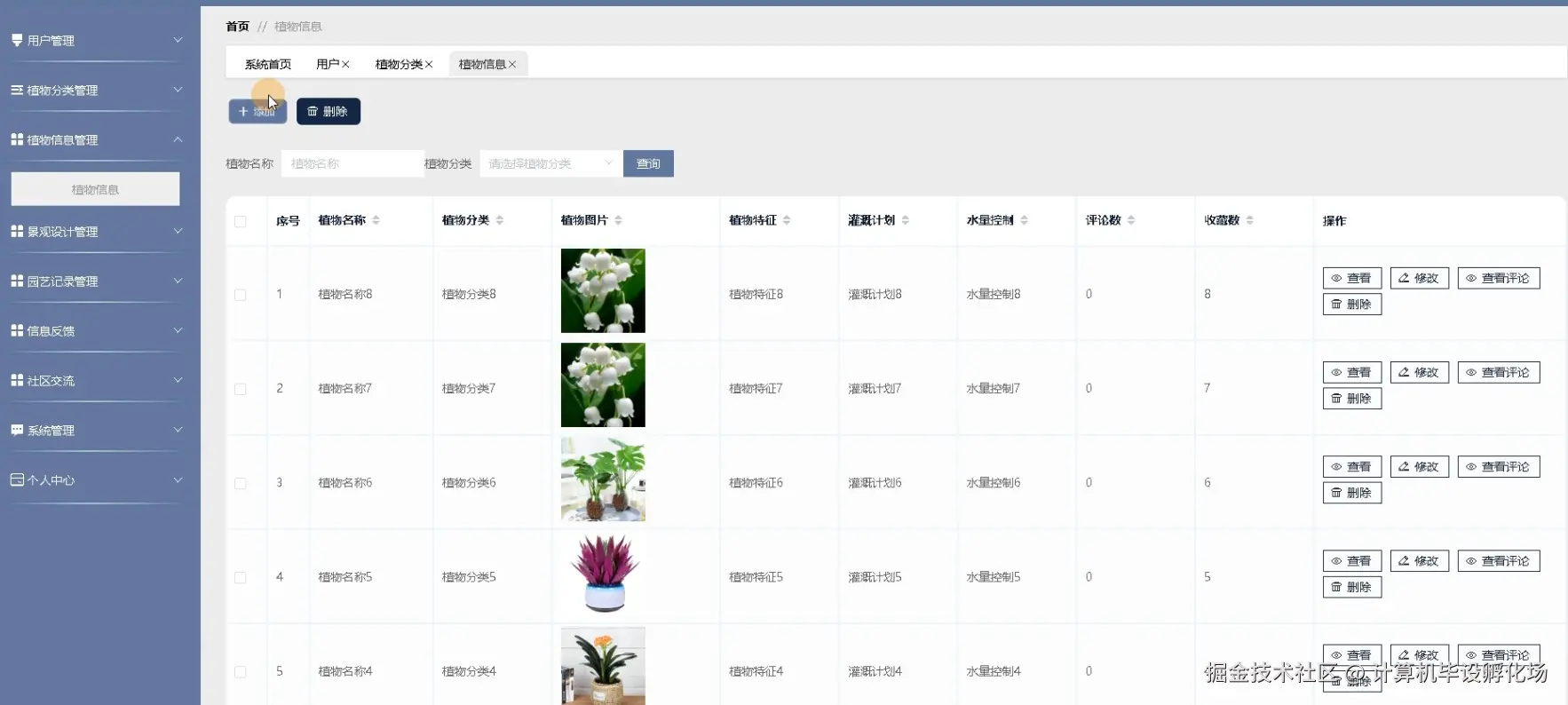This screenshot has height=705, width=1568.
Task: Click 查看评论 for 植物名称8 row
Action: pos(1498,278)
